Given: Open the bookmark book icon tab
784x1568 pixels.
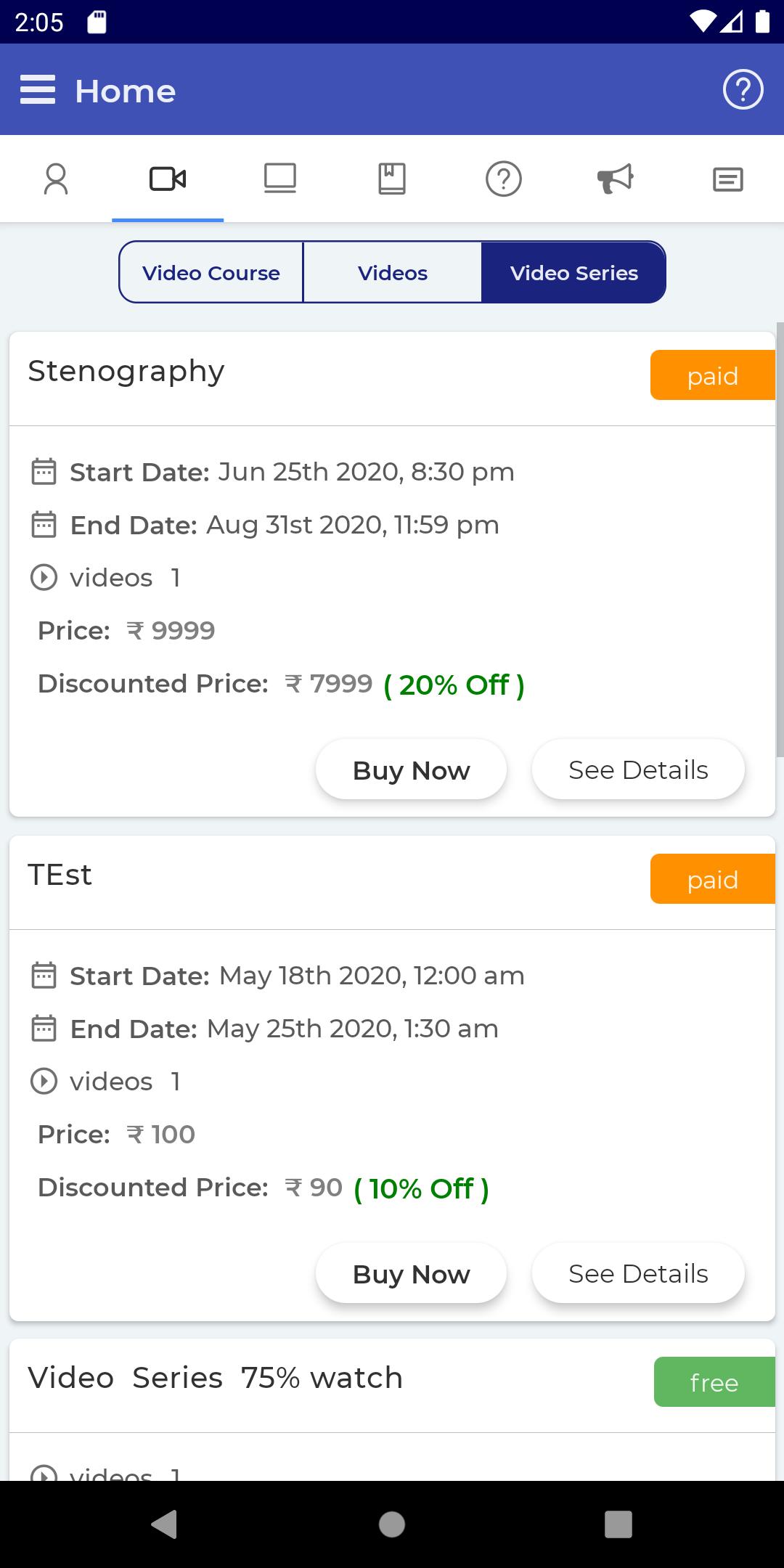Looking at the screenshot, I should (x=392, y=179).
